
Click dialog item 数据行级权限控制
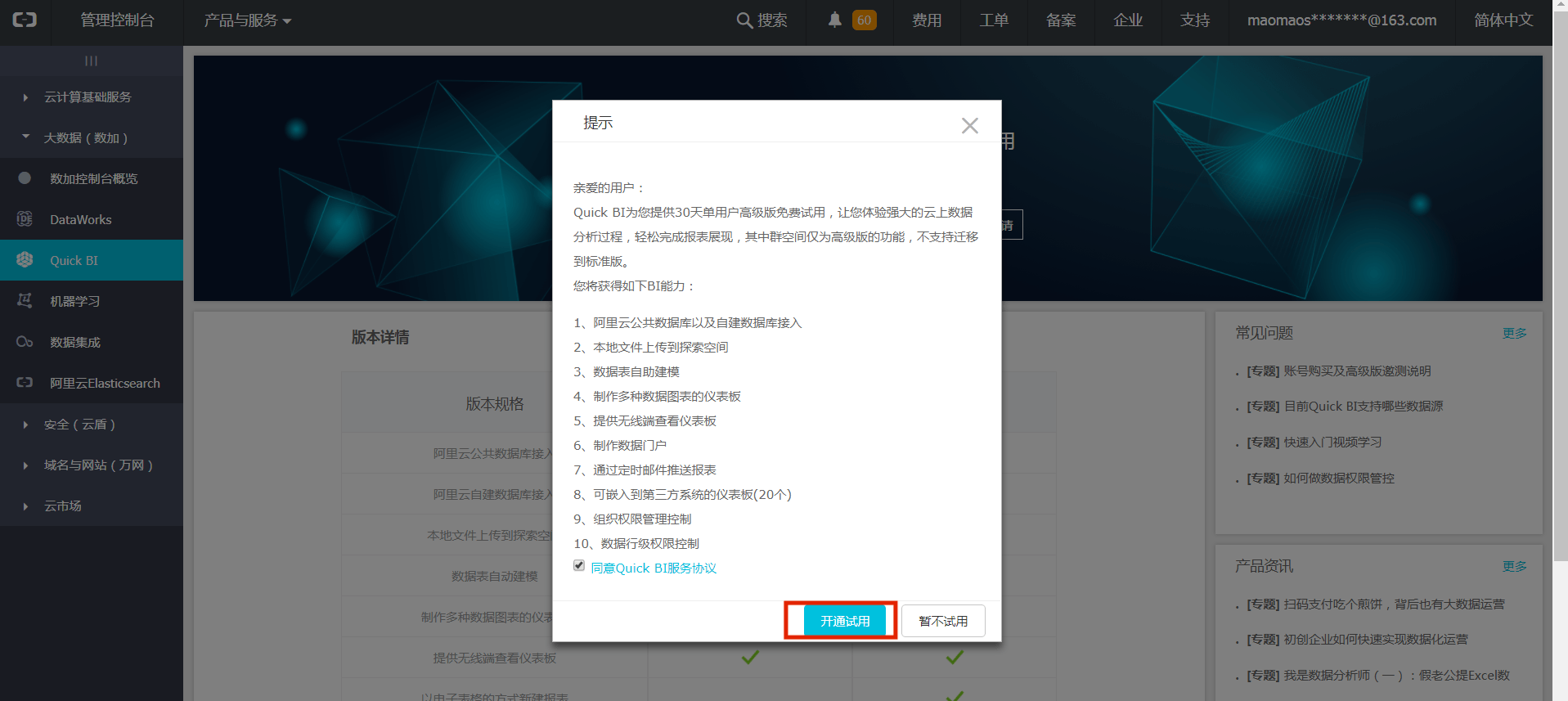point(636,544)
